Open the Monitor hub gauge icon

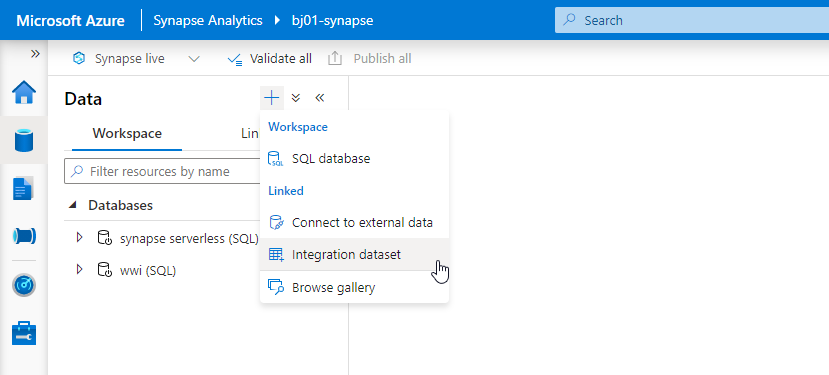pos(24,286)
